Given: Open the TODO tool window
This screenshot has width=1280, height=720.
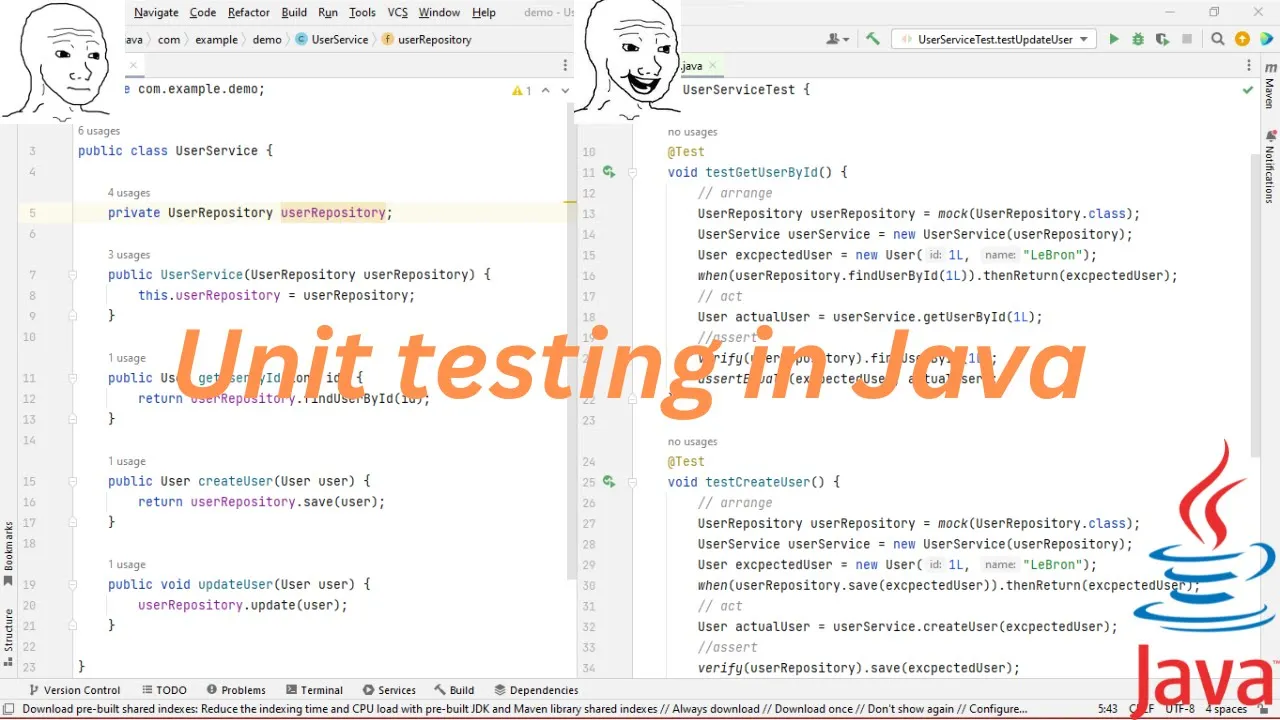Looking at the screenshot, I should pyautogui.click(x=164, y=690).
